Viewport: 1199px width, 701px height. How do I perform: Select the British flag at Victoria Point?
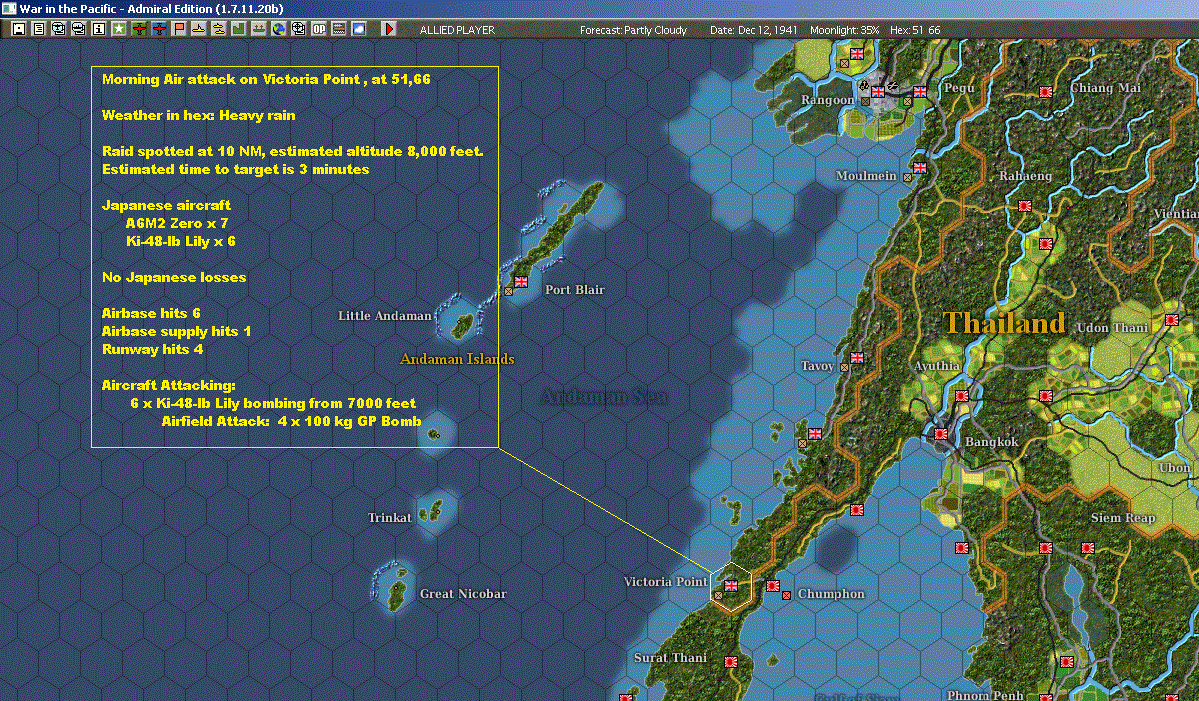731,586
